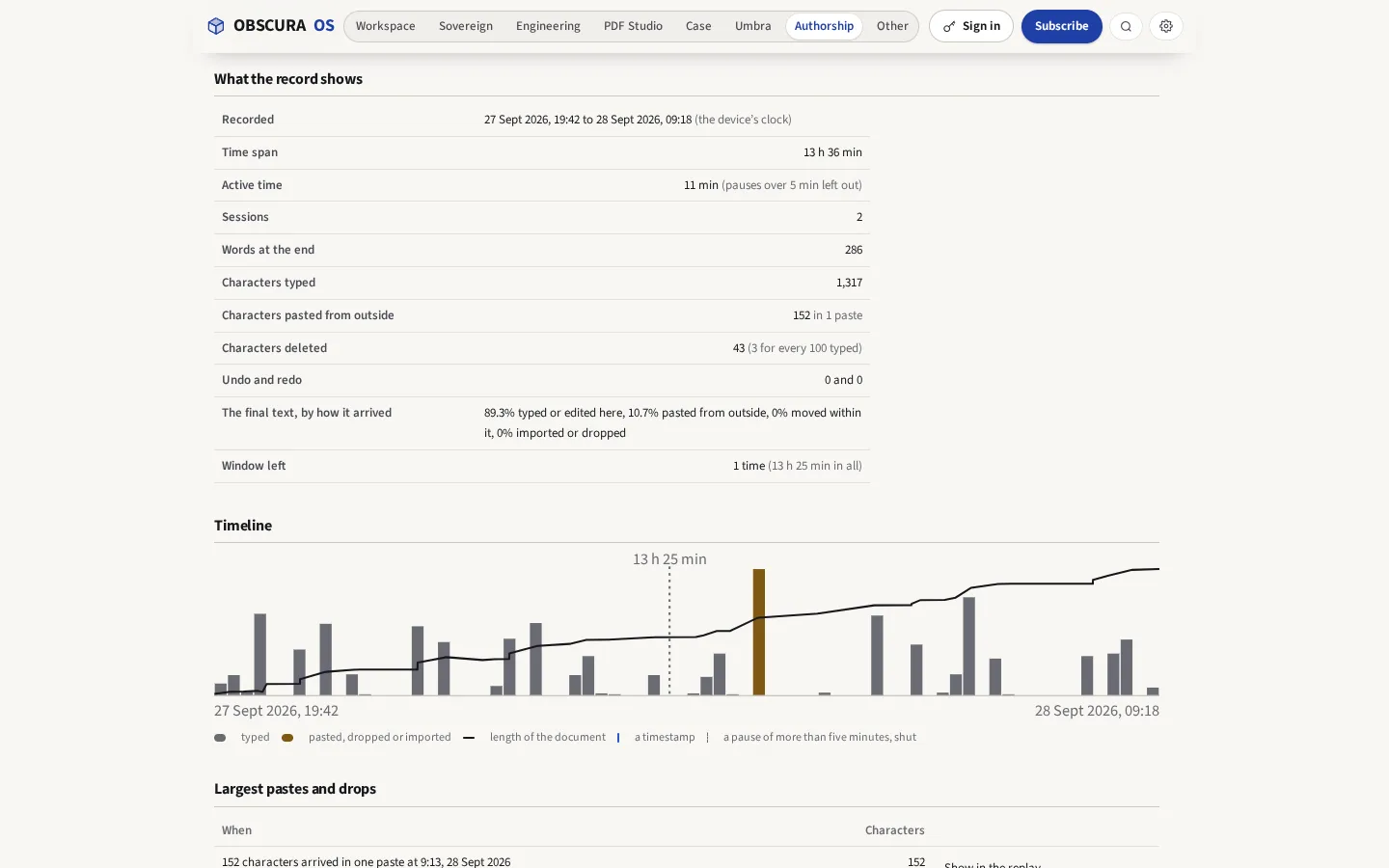
Task: Click the Active time value "11 min"
Action: point(701,185)
